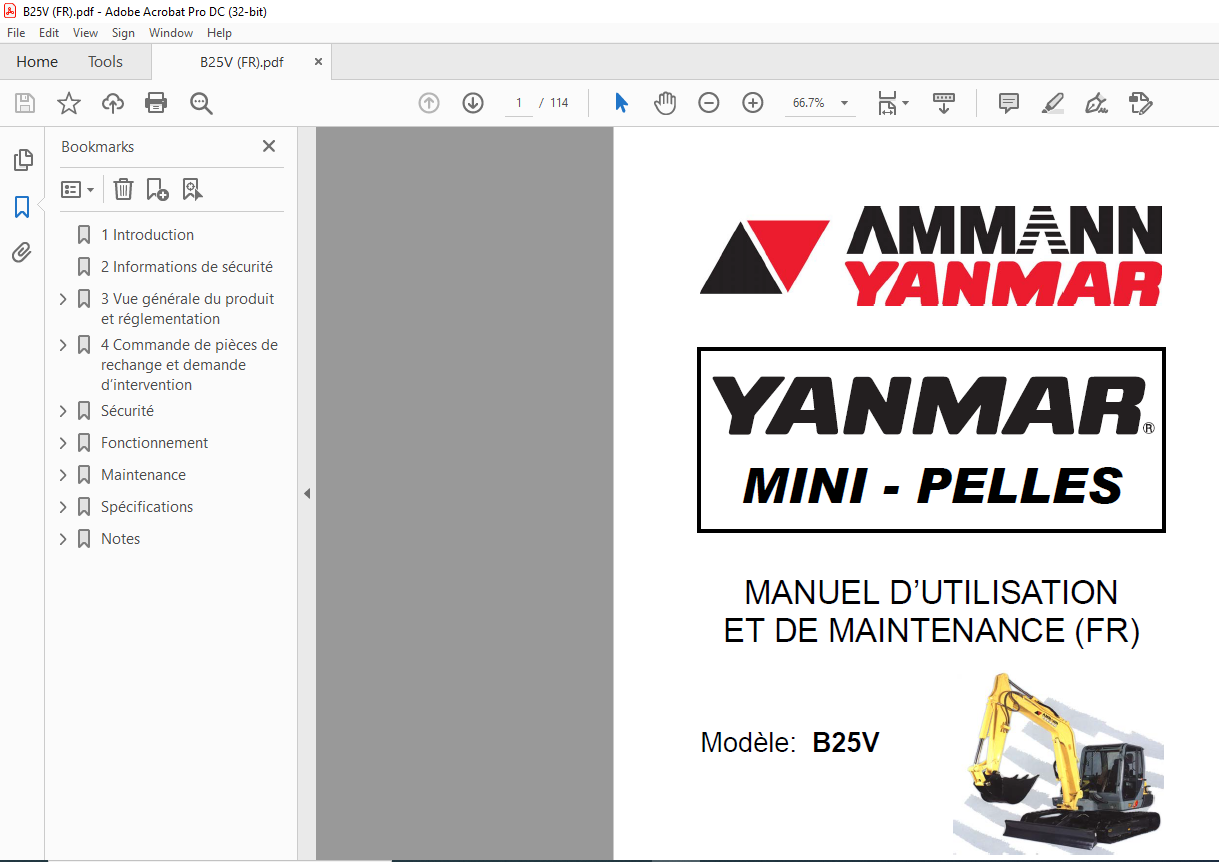1219x862 pixels.
Task: Open the find text magnifier
Action: pyautogui.click(x=202, y=103)
